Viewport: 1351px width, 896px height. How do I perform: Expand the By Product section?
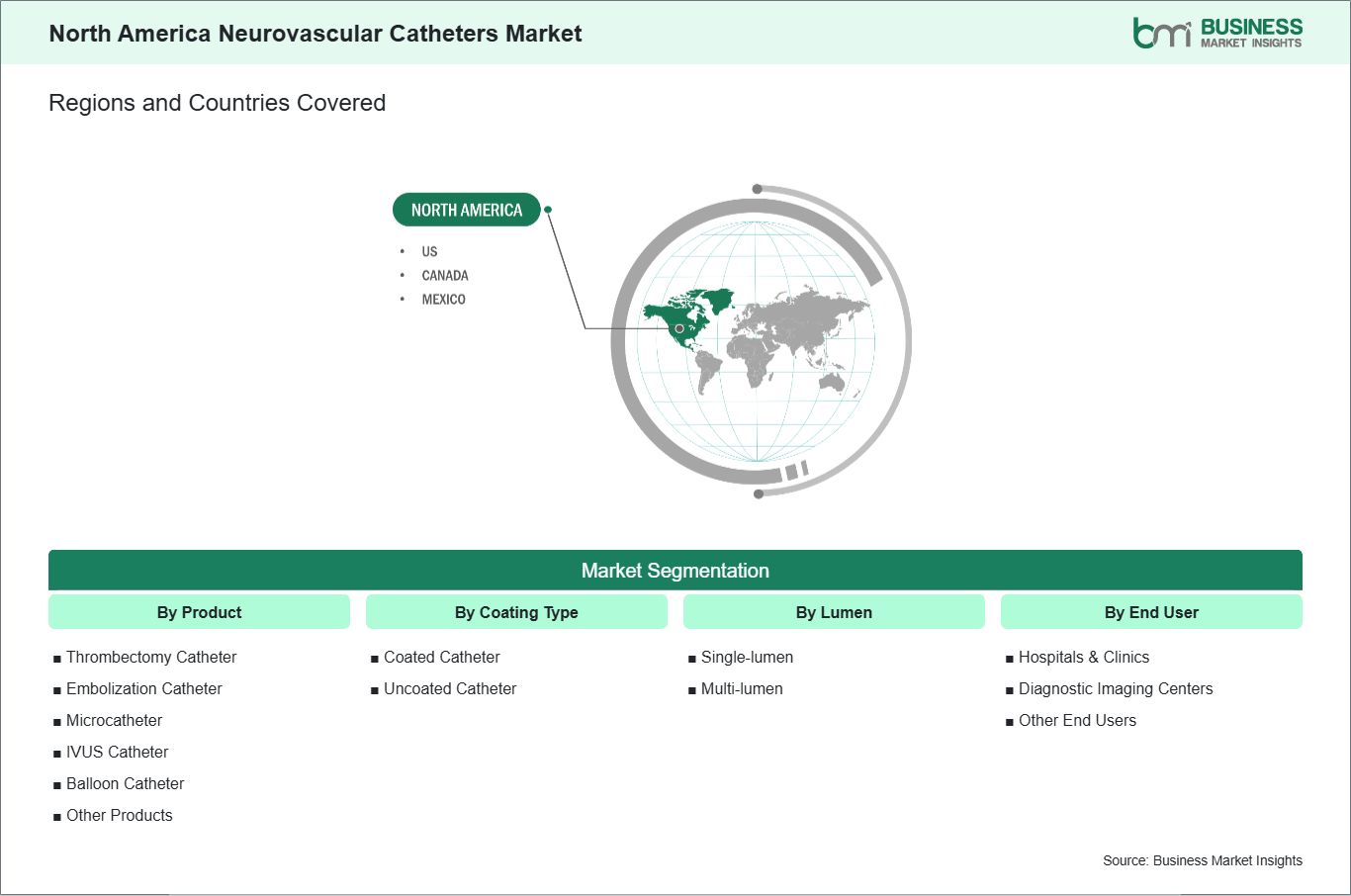coord(199,612)
